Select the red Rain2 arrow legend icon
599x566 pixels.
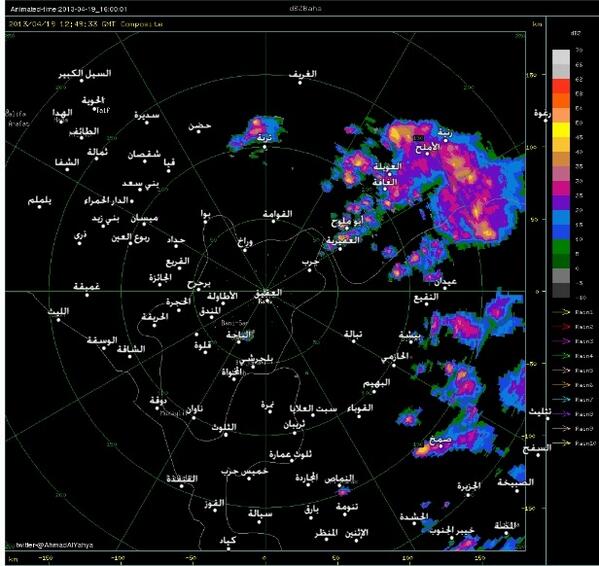(561, 327)
